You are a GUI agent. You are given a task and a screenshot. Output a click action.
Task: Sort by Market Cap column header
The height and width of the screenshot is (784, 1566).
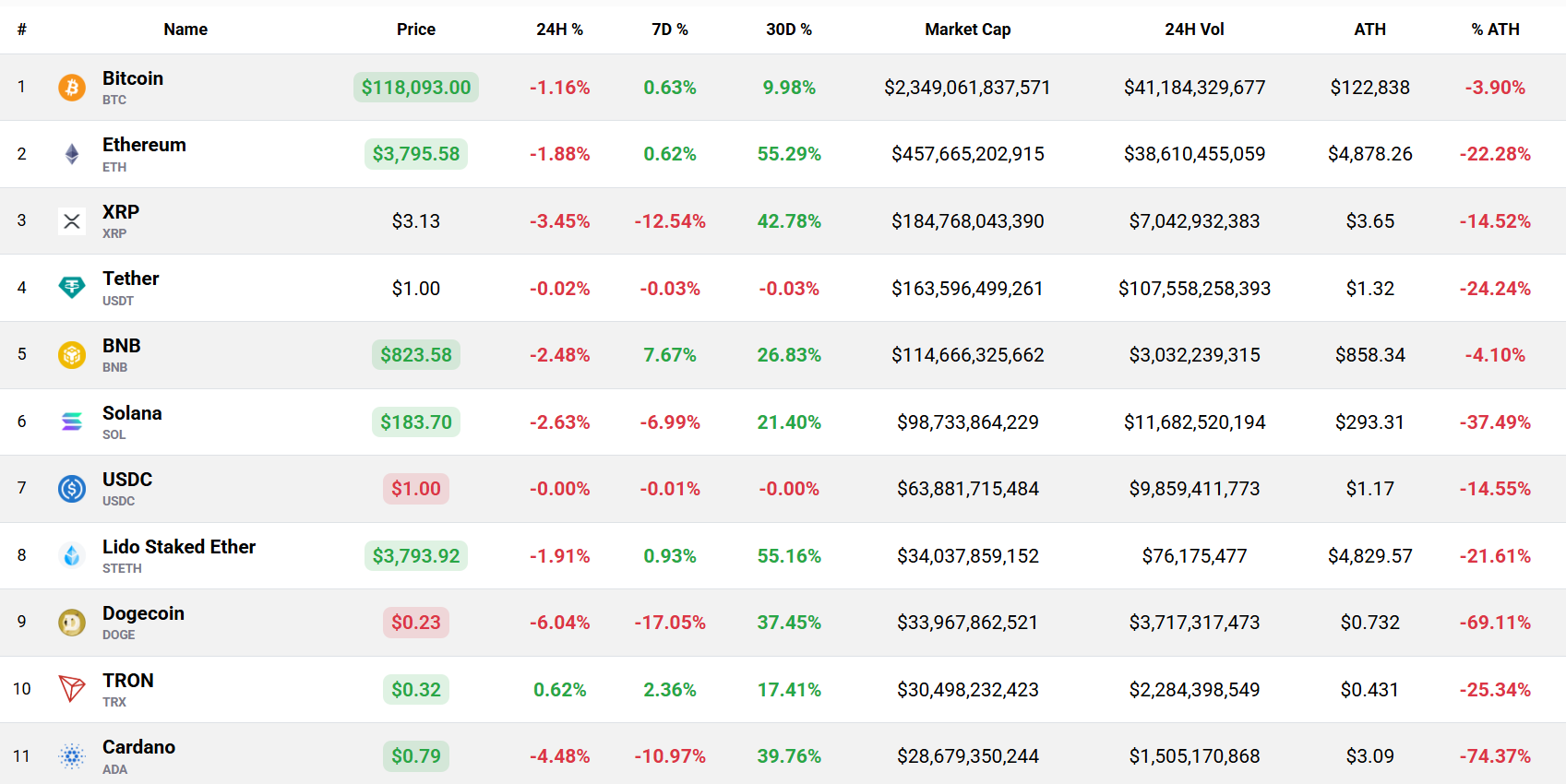pyautogui.click(x=968, y=30)
